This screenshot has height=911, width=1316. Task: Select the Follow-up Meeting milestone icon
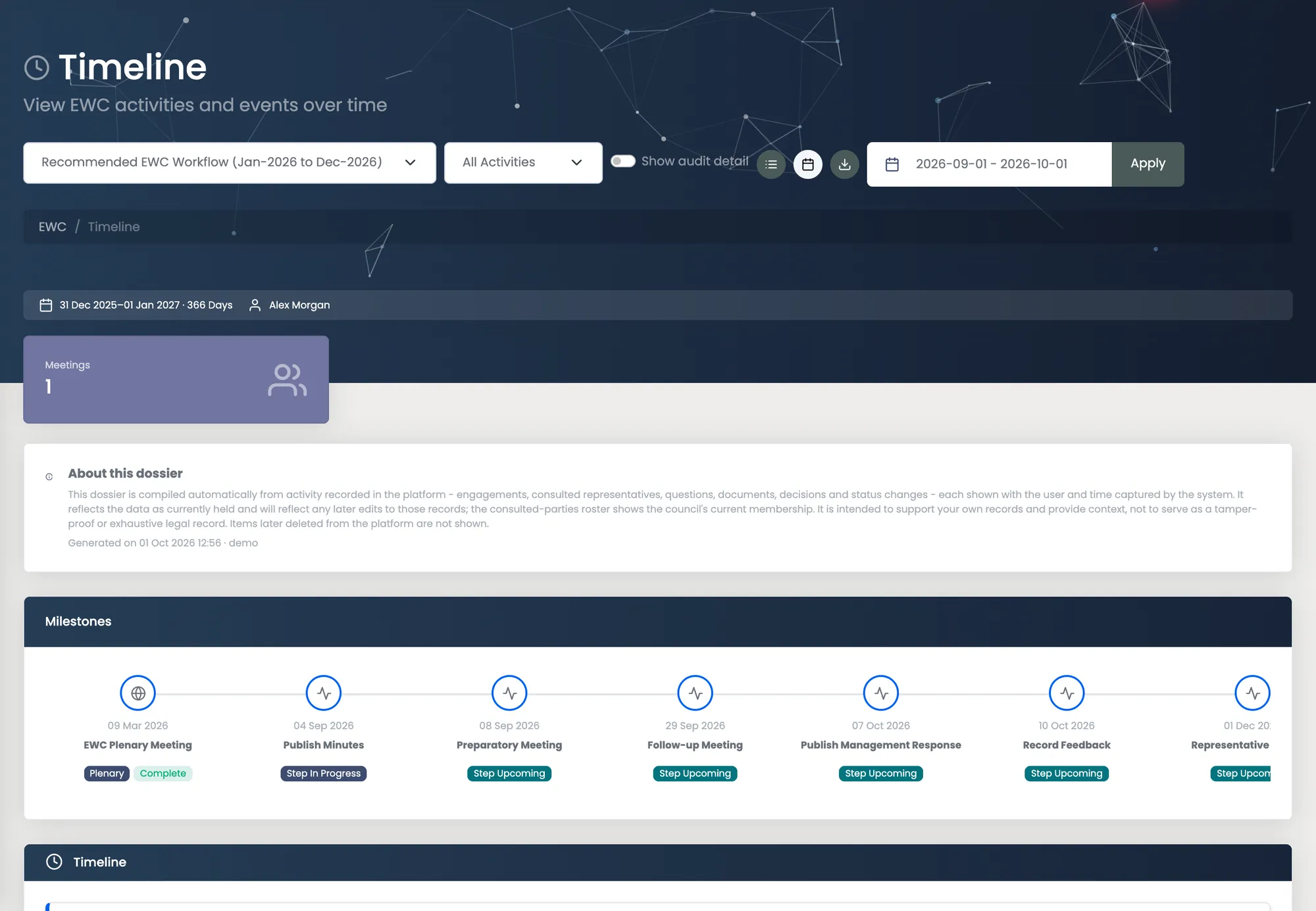click(x=696, y=693)
